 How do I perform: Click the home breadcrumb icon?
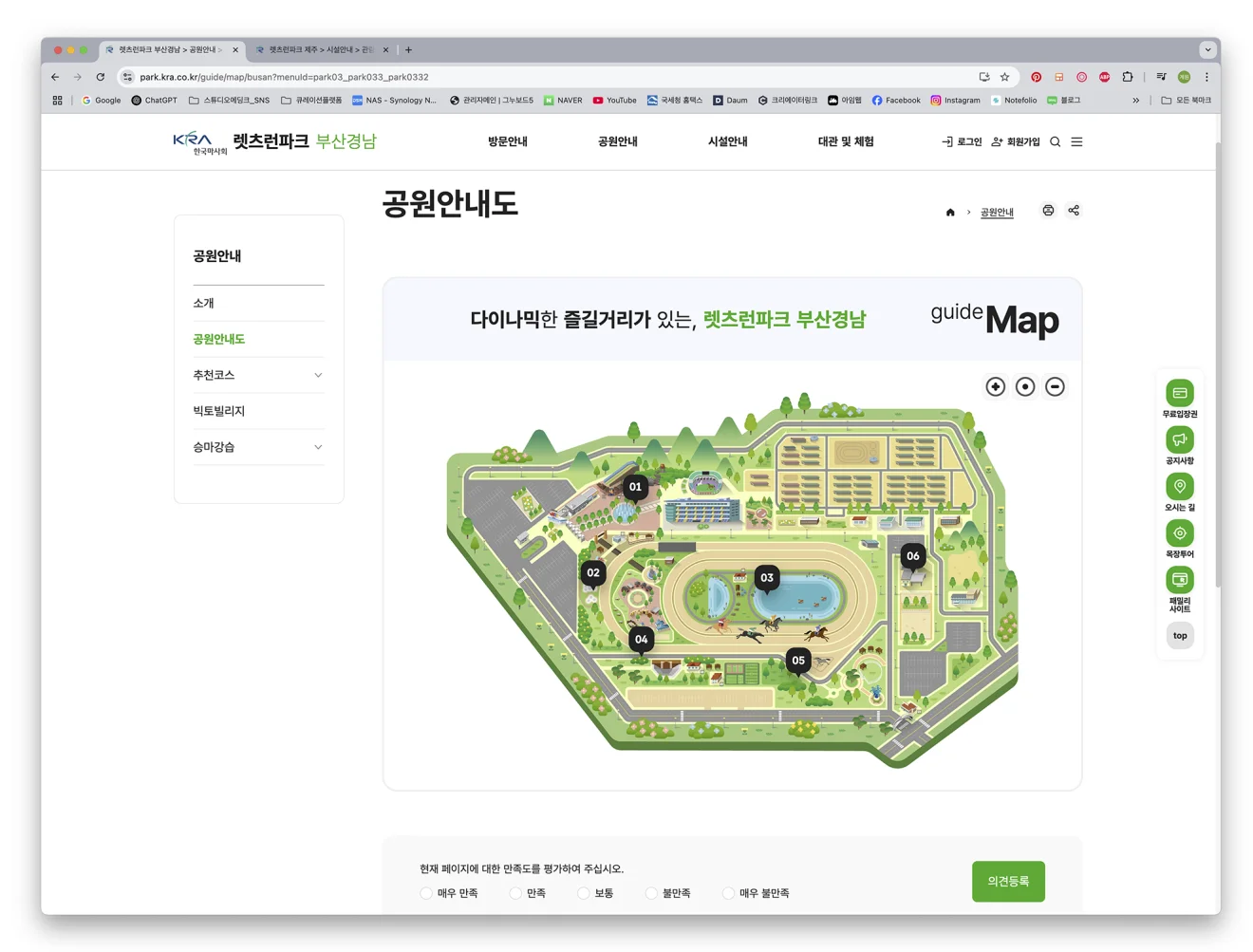click(950, 213)
